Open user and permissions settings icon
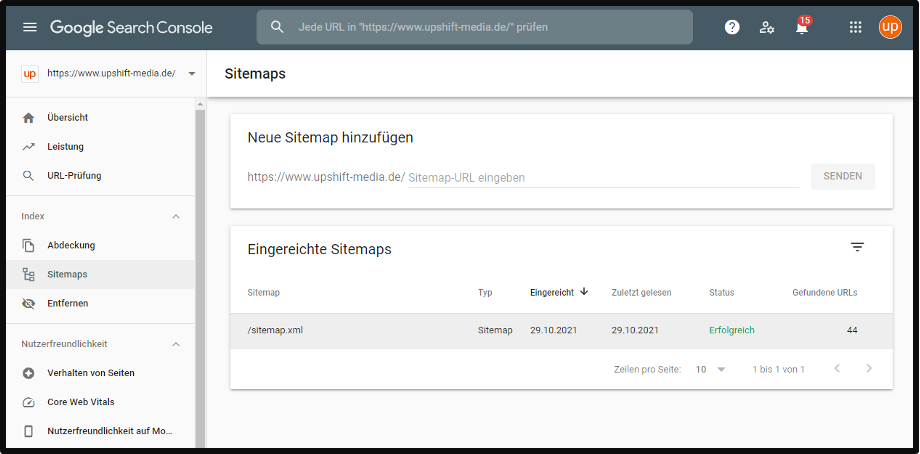This screenshot has height=454, width=920. click(x=767, y=27)
